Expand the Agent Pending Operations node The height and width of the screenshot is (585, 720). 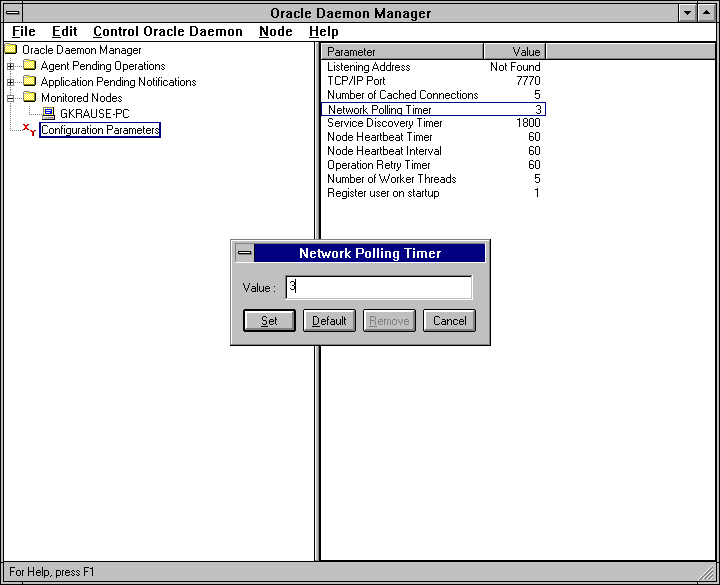point(11,66)
